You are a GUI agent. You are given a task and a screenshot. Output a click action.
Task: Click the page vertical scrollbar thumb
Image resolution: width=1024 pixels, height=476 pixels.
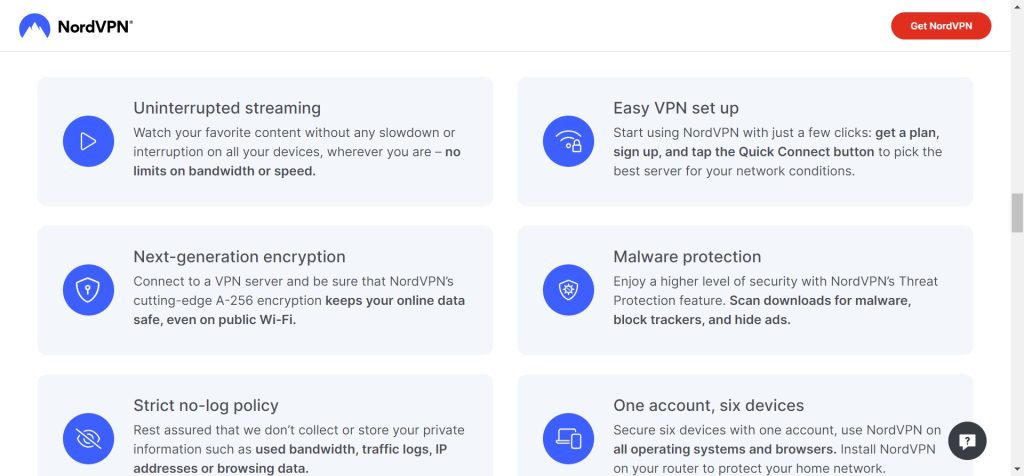click(x=1017, y=213)
